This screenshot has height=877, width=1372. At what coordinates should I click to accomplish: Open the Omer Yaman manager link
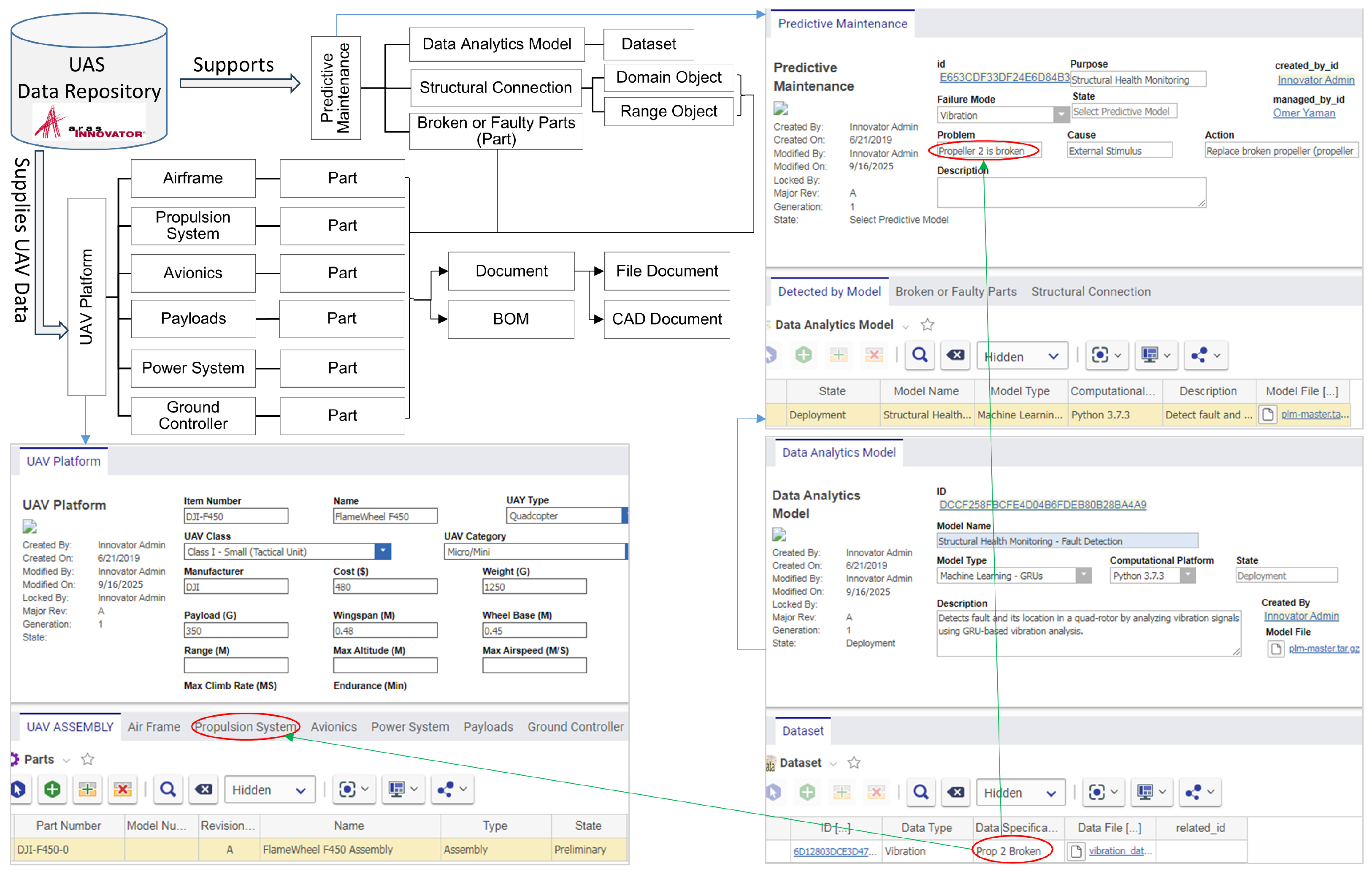coord(1303,113)
